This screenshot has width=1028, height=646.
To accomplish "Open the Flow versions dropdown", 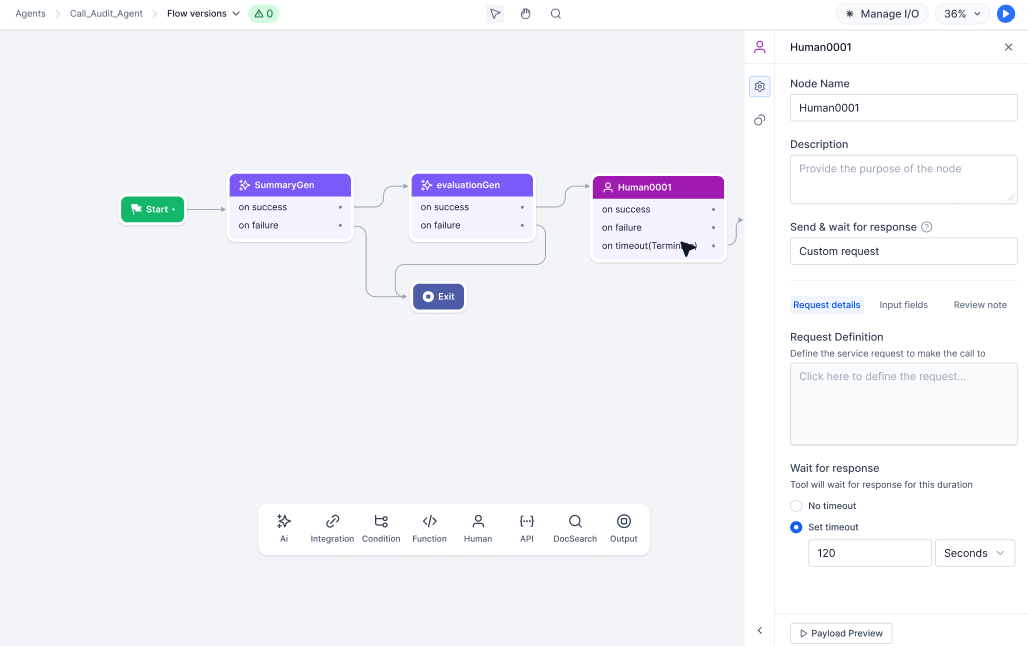I will 203,14.
